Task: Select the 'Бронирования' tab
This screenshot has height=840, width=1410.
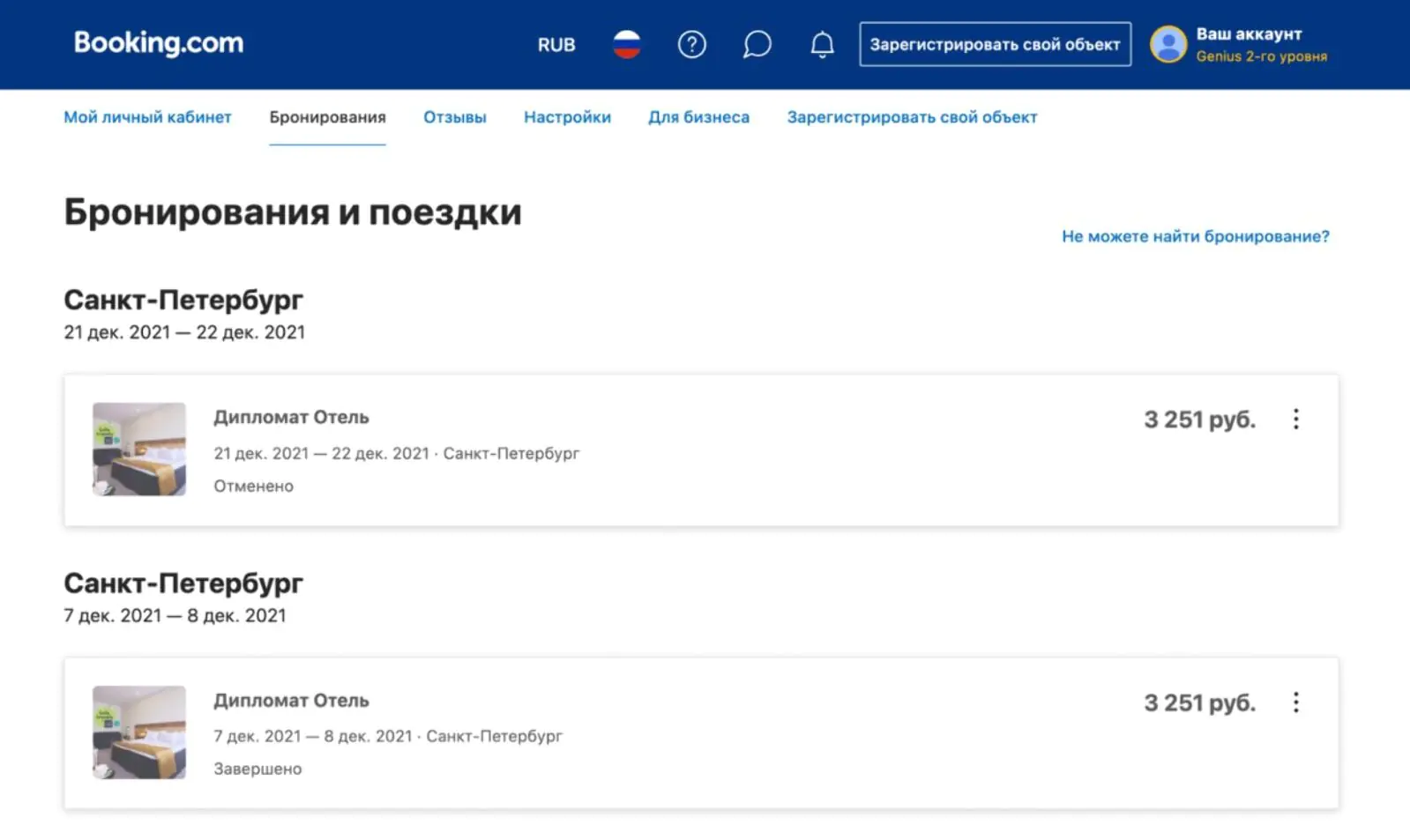Action: click(x=327, y=117)
